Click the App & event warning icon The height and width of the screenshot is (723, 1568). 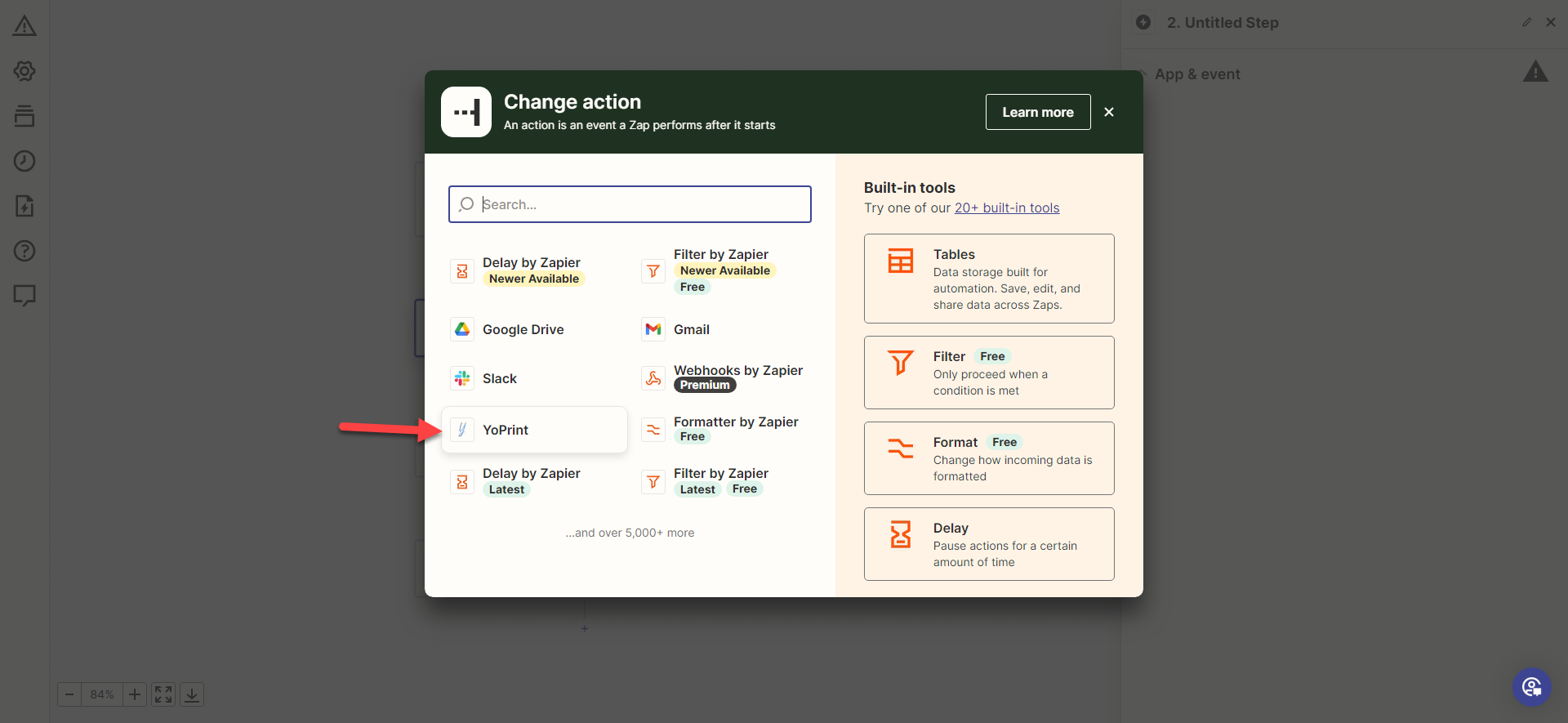1535,72
